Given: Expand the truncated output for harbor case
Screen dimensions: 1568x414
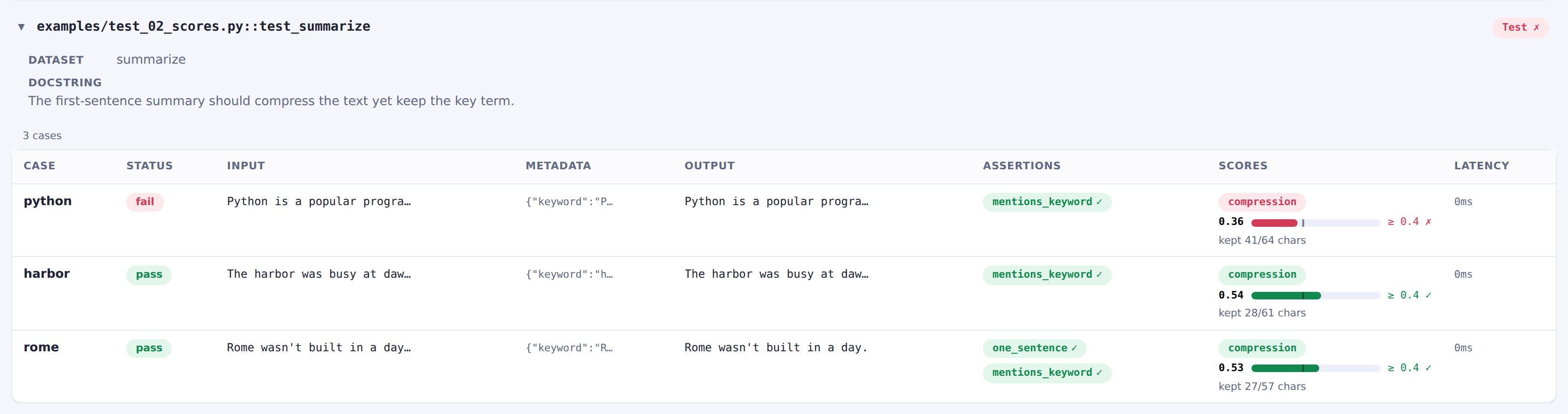Looking at the screenshot, I should point(776,274).
